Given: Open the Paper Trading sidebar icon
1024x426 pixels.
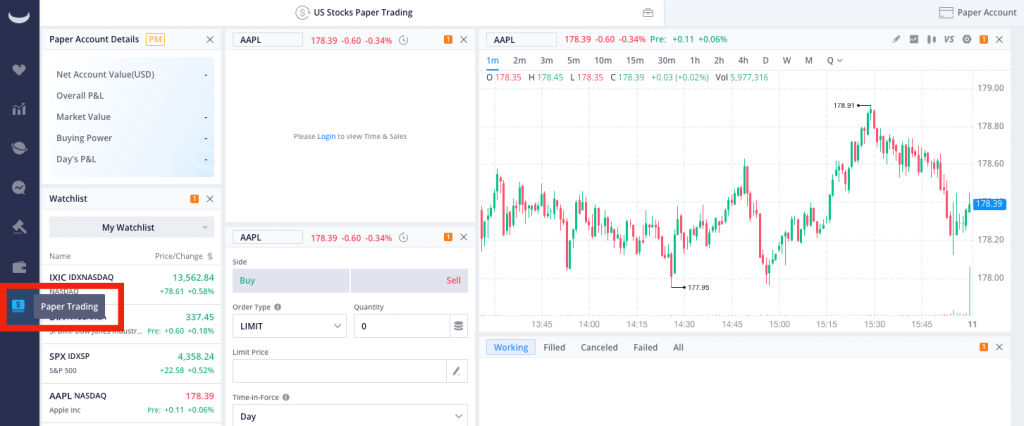Looking at the screenshot, I should coord(18,306).
